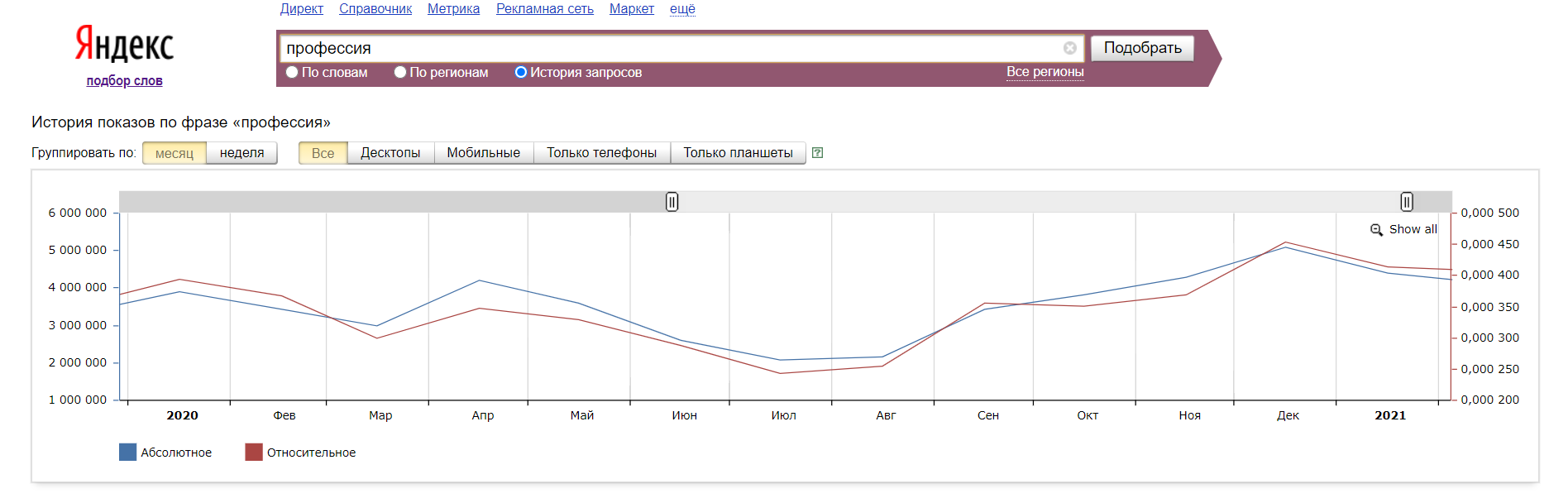Click the 2021 axis label
Image resolution: width=1568 pixels, height=503 pixels.
pos(1390,415)
